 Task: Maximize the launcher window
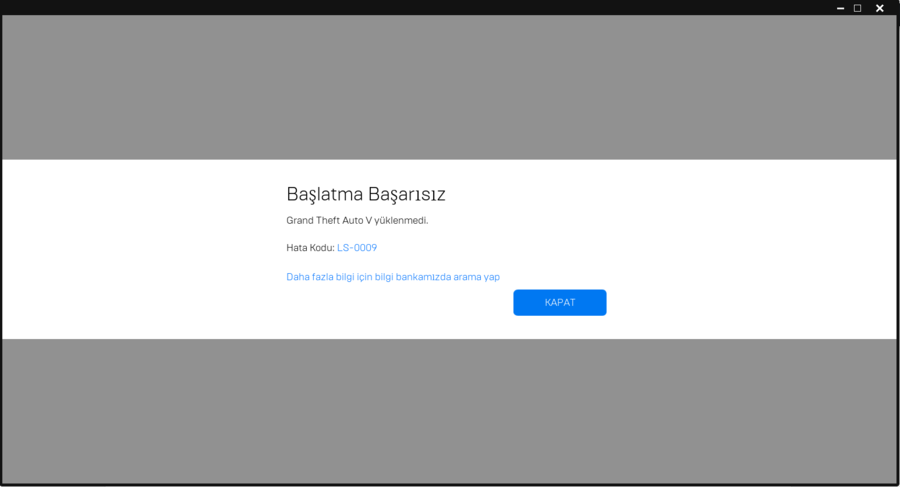[858, 8]
